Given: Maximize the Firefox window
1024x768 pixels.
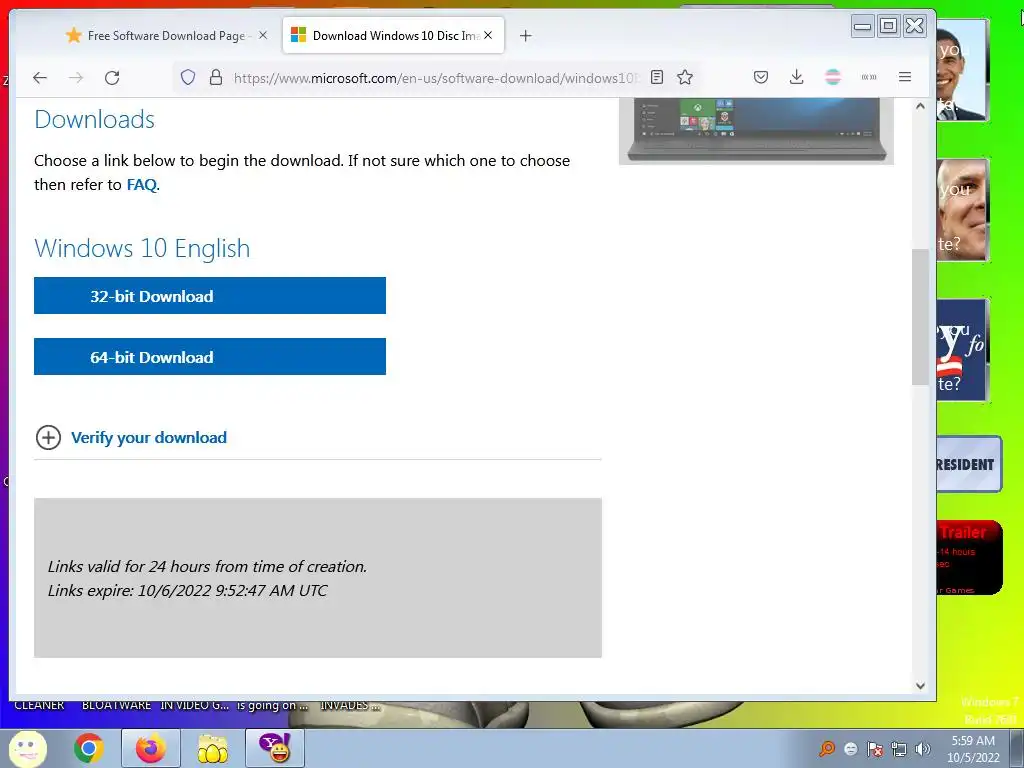Looking at the screenshot, I should 888,26.
